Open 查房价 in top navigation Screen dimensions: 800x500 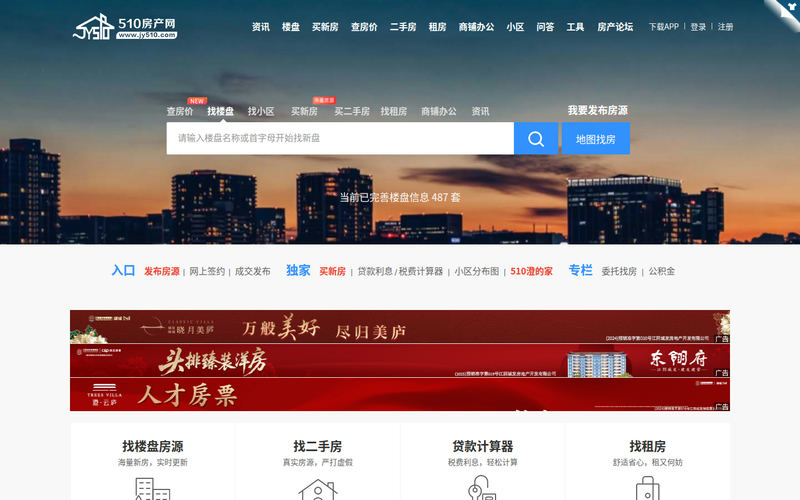point(364,27)
